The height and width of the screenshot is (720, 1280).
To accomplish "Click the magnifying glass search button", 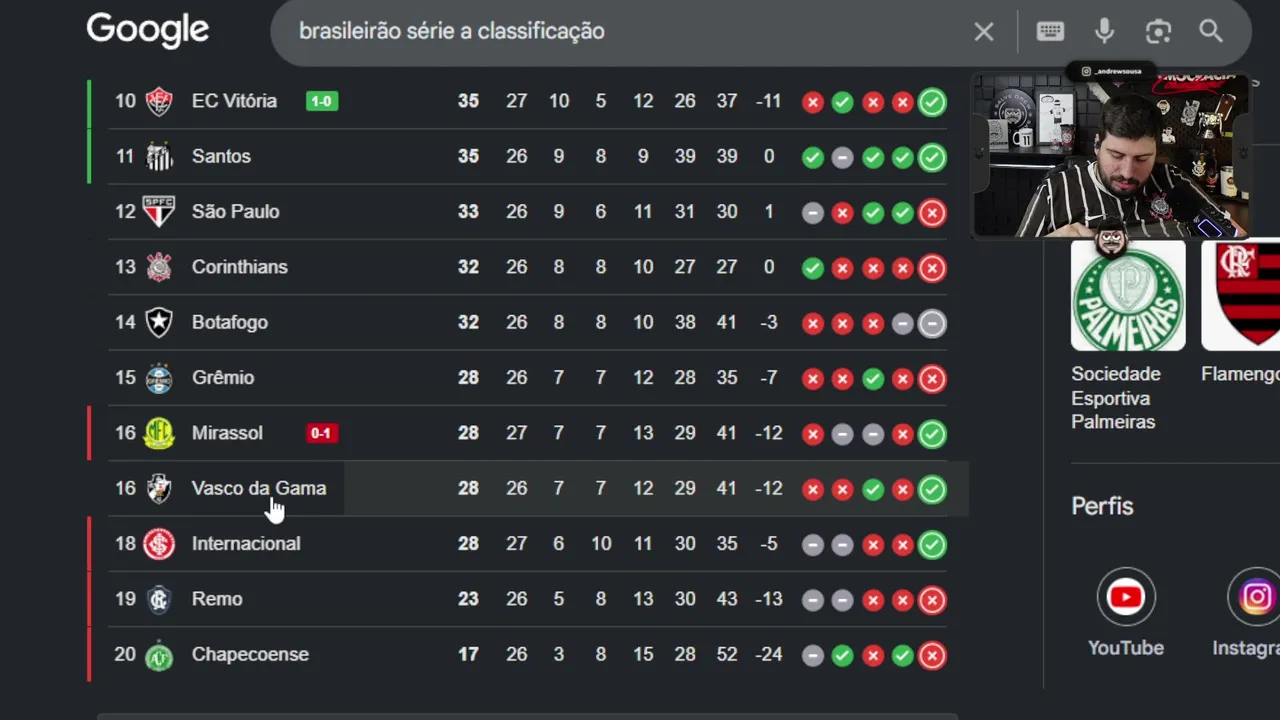I will click(1211, 31).
